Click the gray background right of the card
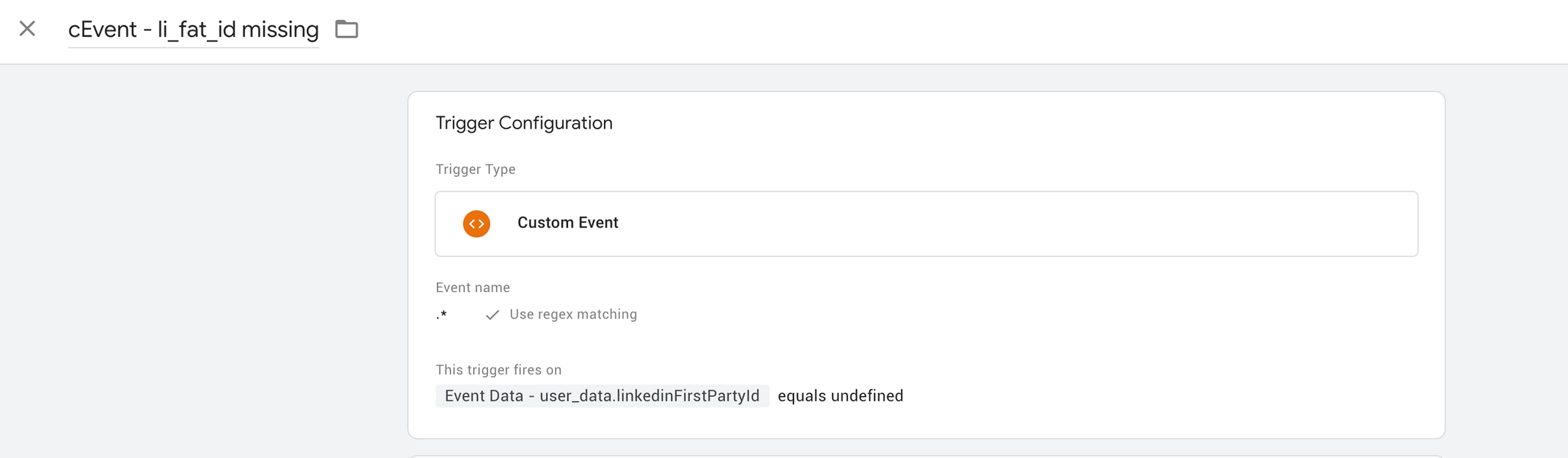The height and width of the screenshot is (458, 1568). click(1507, 260)
